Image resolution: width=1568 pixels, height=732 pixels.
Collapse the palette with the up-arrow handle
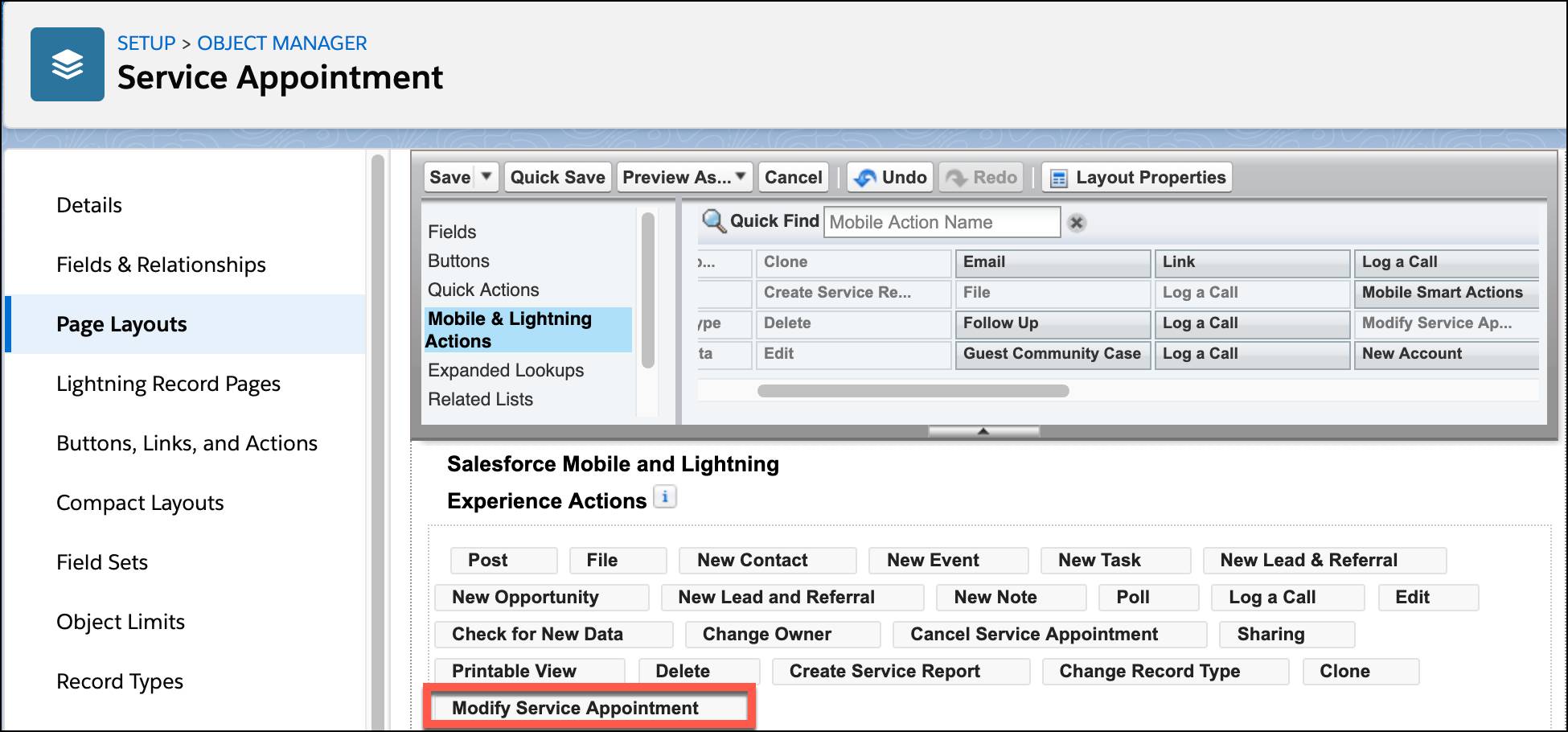[983, 431]
